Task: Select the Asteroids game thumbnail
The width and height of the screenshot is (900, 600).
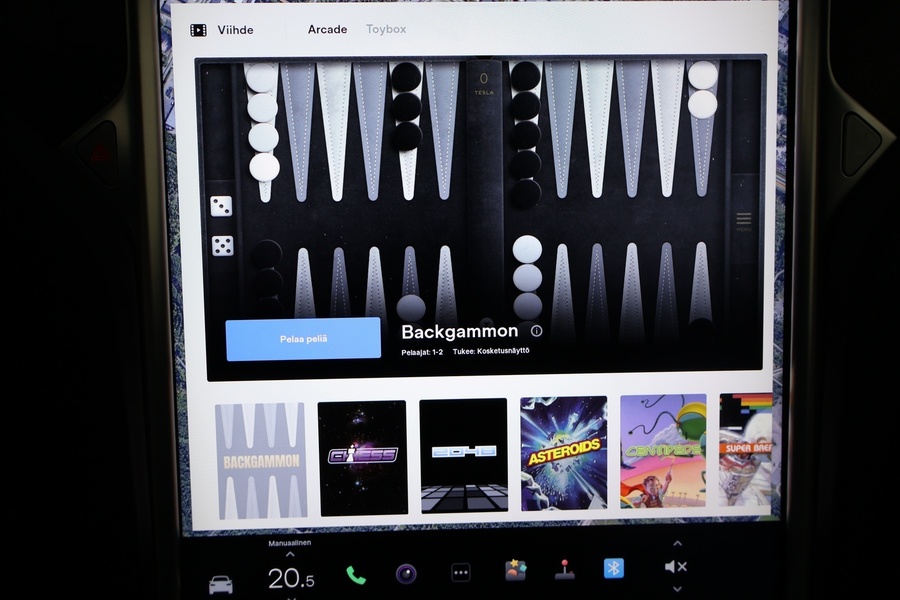Action: [x=563, y=453]
